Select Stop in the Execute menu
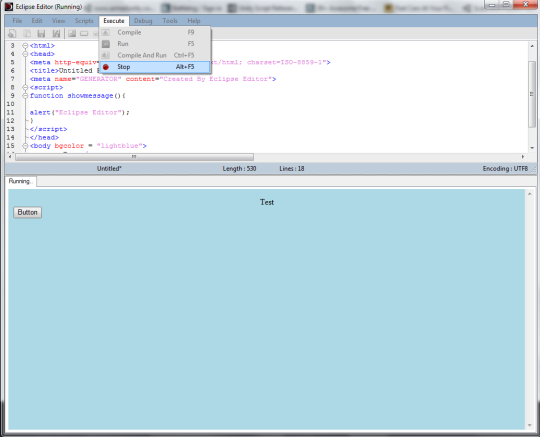 [155, 67]
